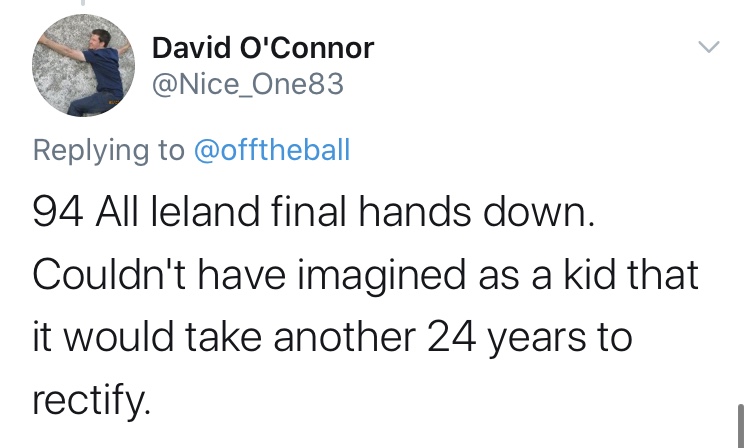View David O'Connor's profile picture
The height and width of the screenshot is (448, 750).
83,66
